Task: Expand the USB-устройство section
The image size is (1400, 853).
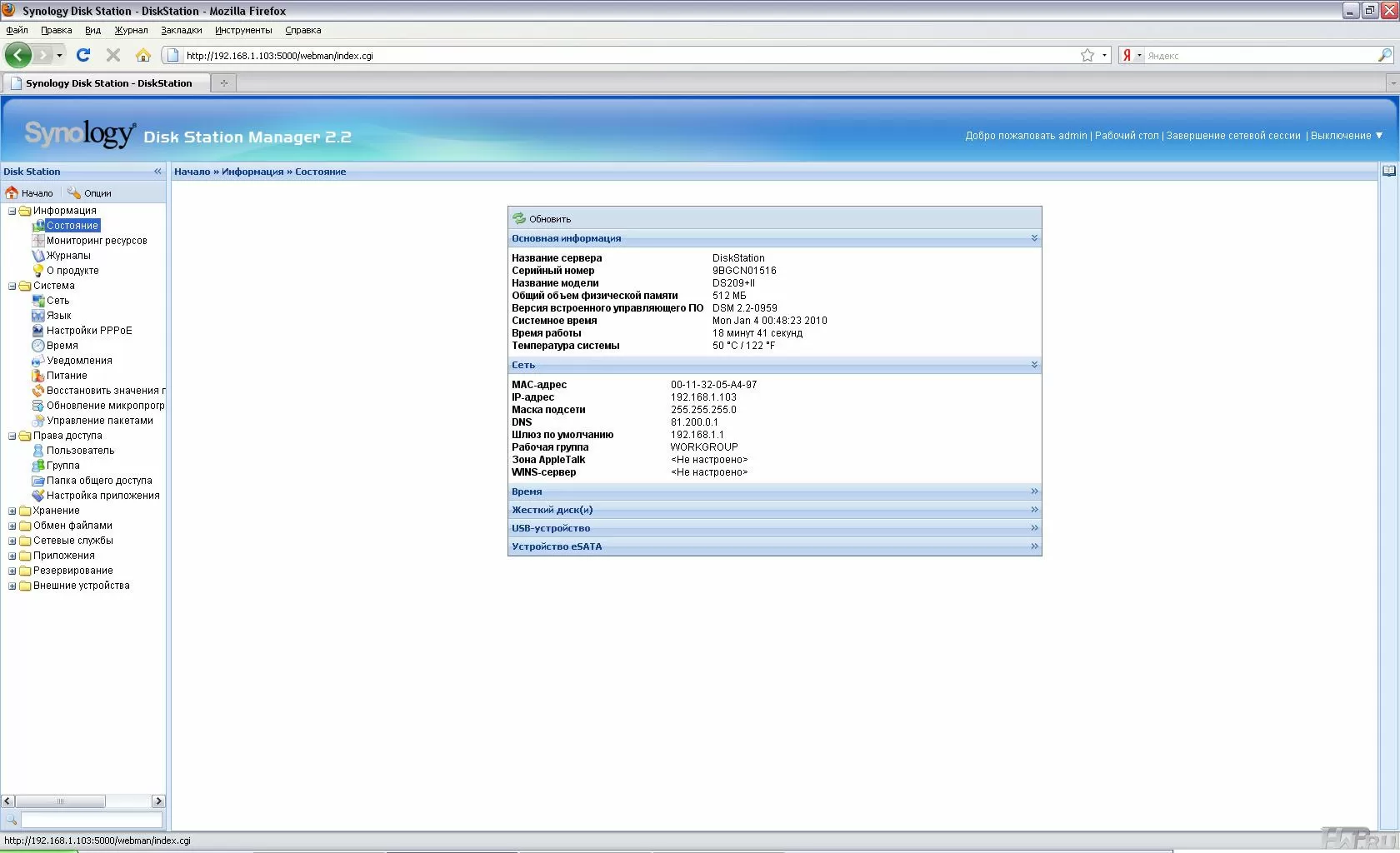Action: coord(1034,528)
